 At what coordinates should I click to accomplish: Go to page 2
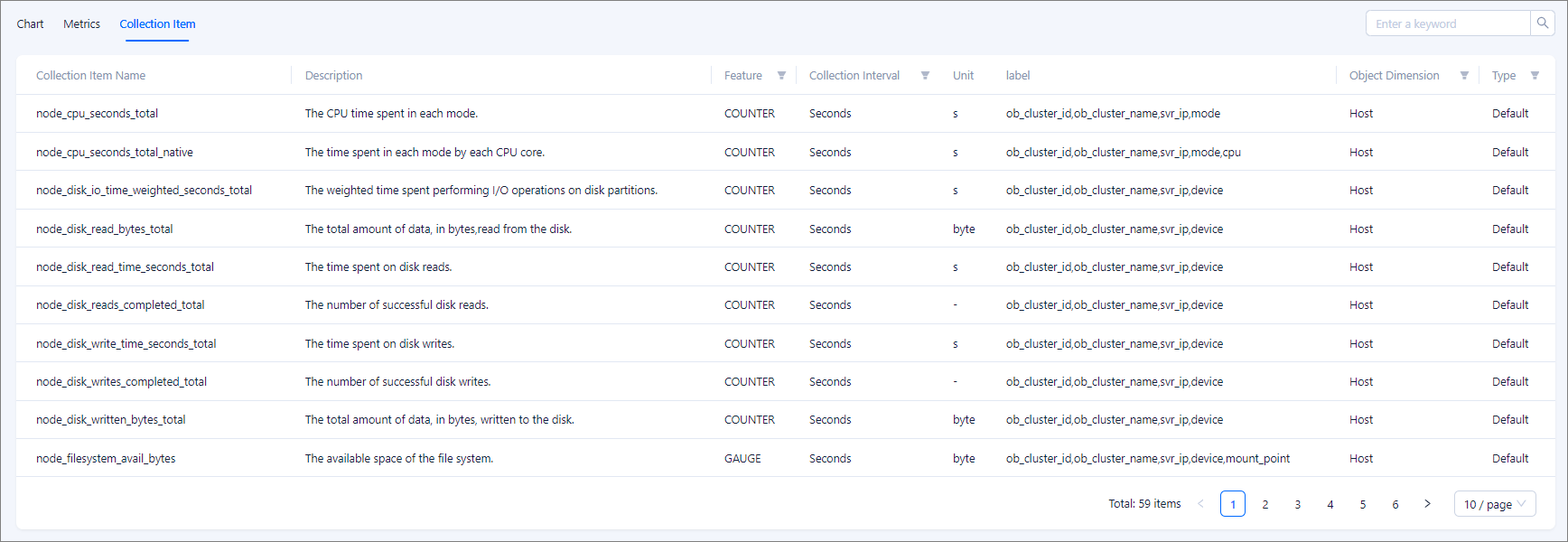[x=1265, y=504]
